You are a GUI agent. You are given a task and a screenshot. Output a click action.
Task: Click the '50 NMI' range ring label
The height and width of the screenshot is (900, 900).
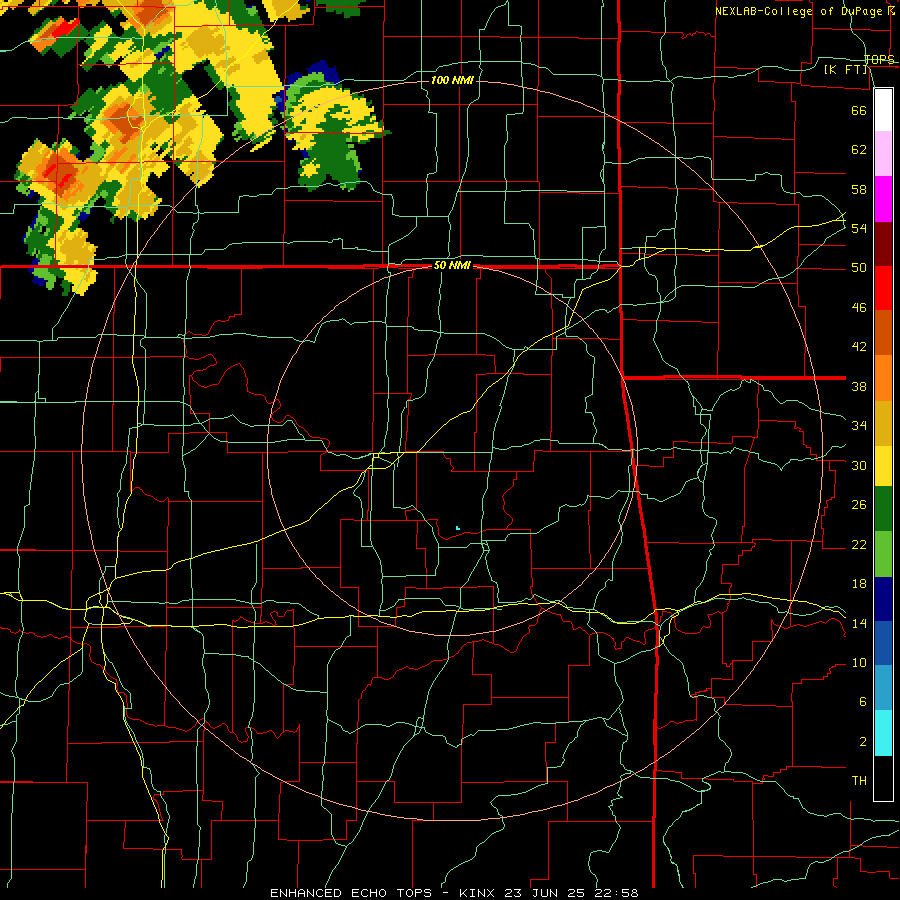[x=452, y=265]
